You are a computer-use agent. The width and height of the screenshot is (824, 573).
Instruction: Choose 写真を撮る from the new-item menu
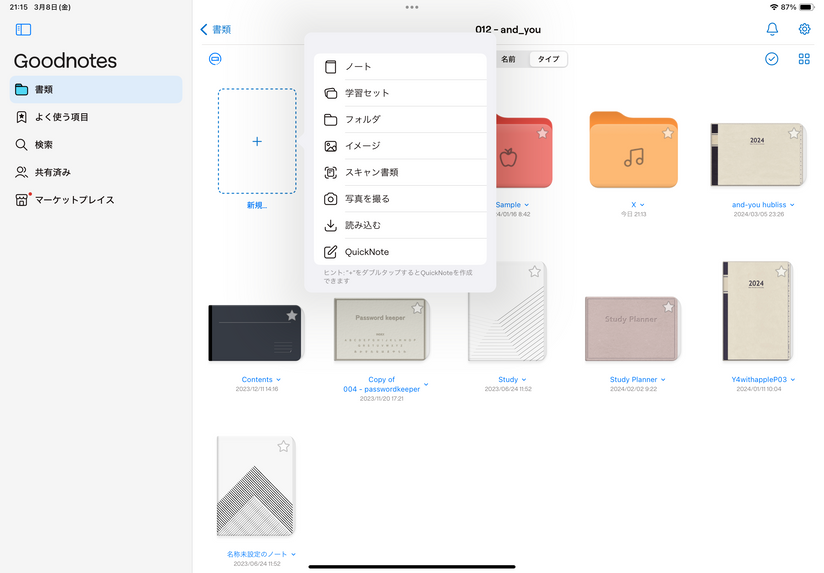click(400, 199)
